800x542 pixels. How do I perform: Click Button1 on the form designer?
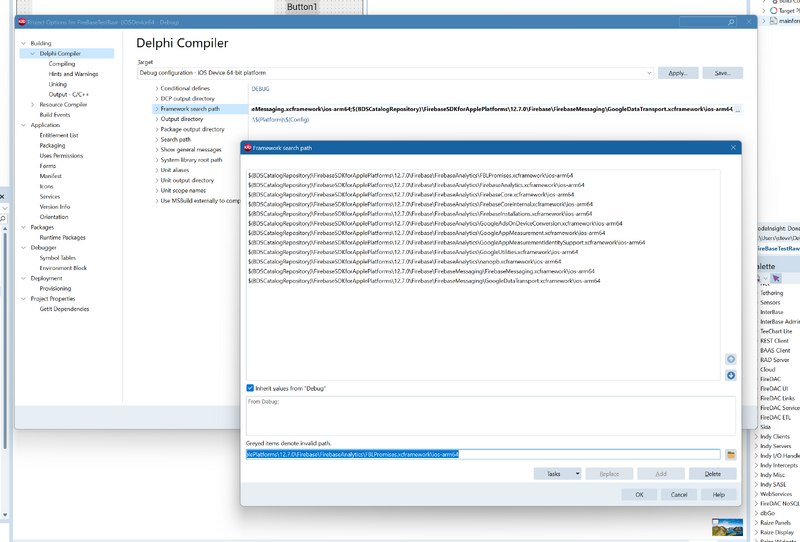click(x=302, y=7)
